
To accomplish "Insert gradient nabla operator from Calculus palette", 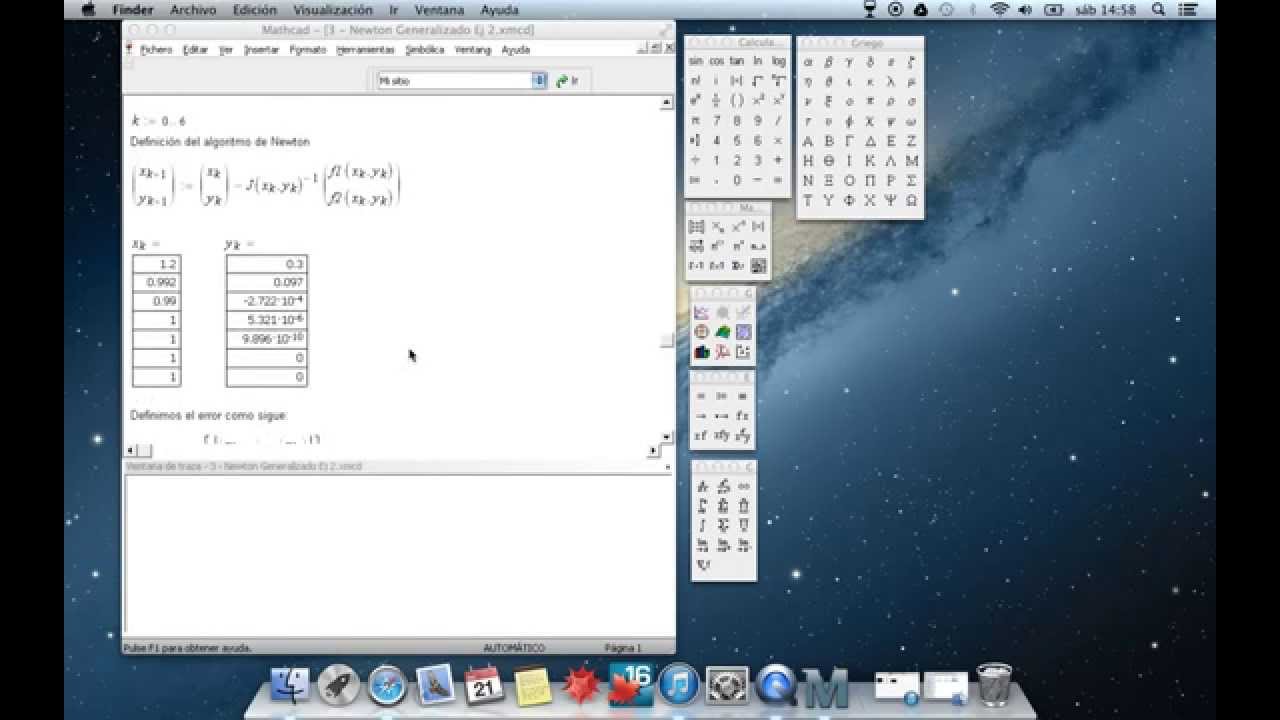I will tap(702, 565).
